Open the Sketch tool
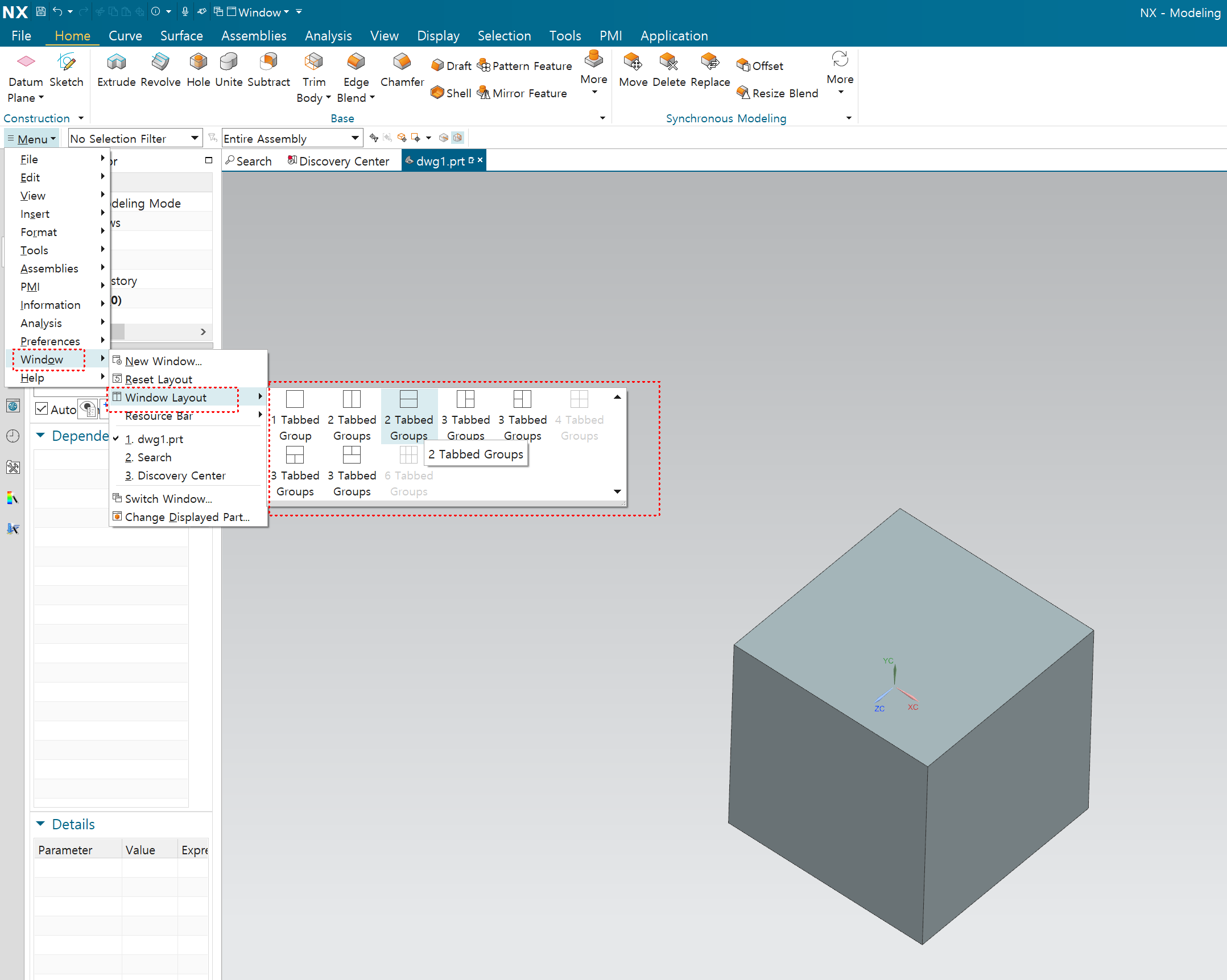This screenshot has height=980, width=1227. 66,70
